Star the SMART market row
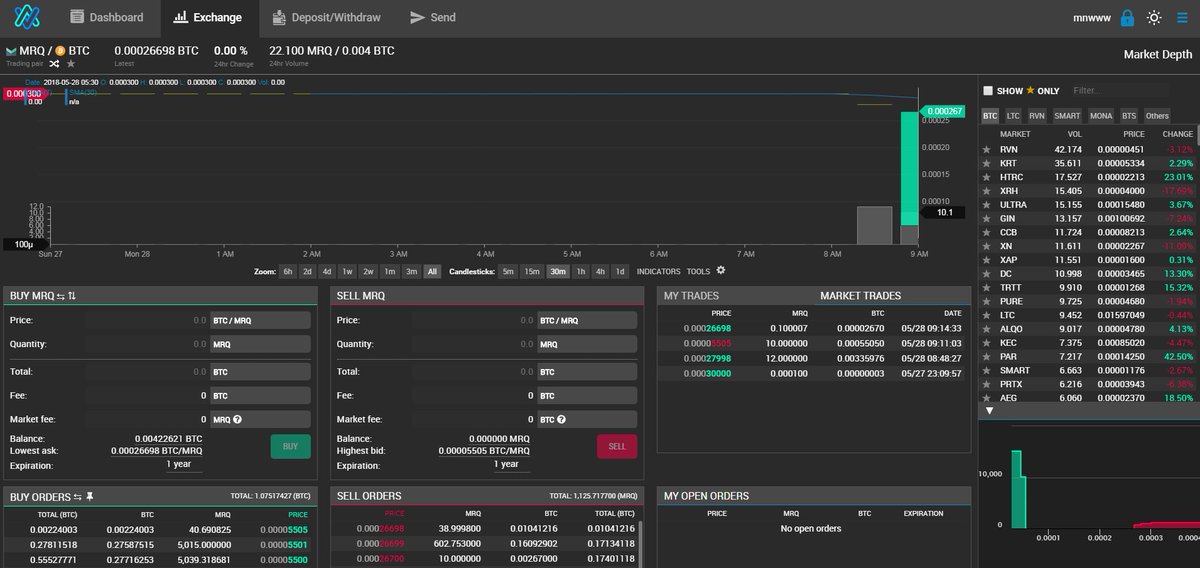Viewport: 1200px width, 568px height. point(986,370)
